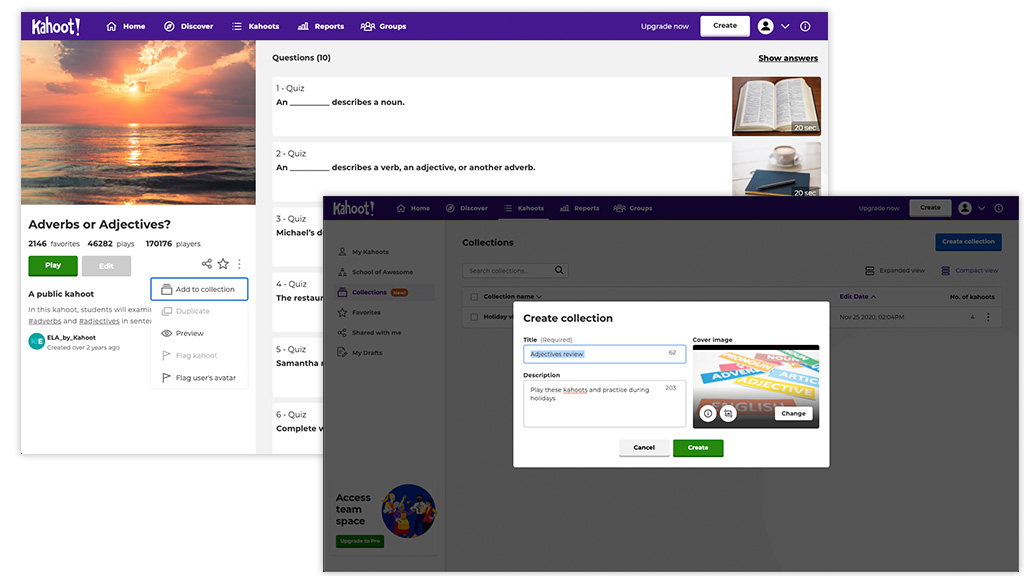Click the School of Awesome sidebar icon

pyautogui.click(x=342, y=272)
